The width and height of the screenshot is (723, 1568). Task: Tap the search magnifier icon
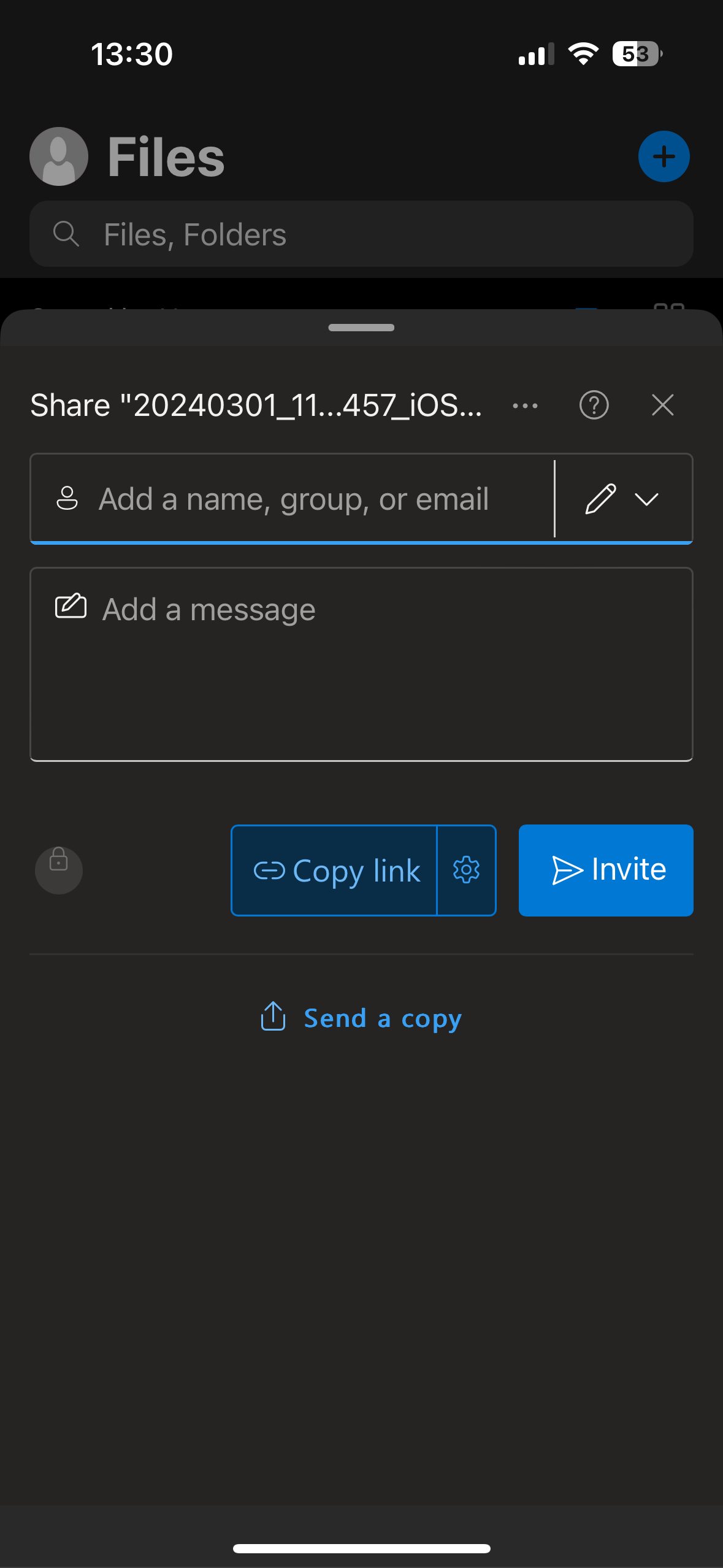pyautogui.click(x=66, y=234)
